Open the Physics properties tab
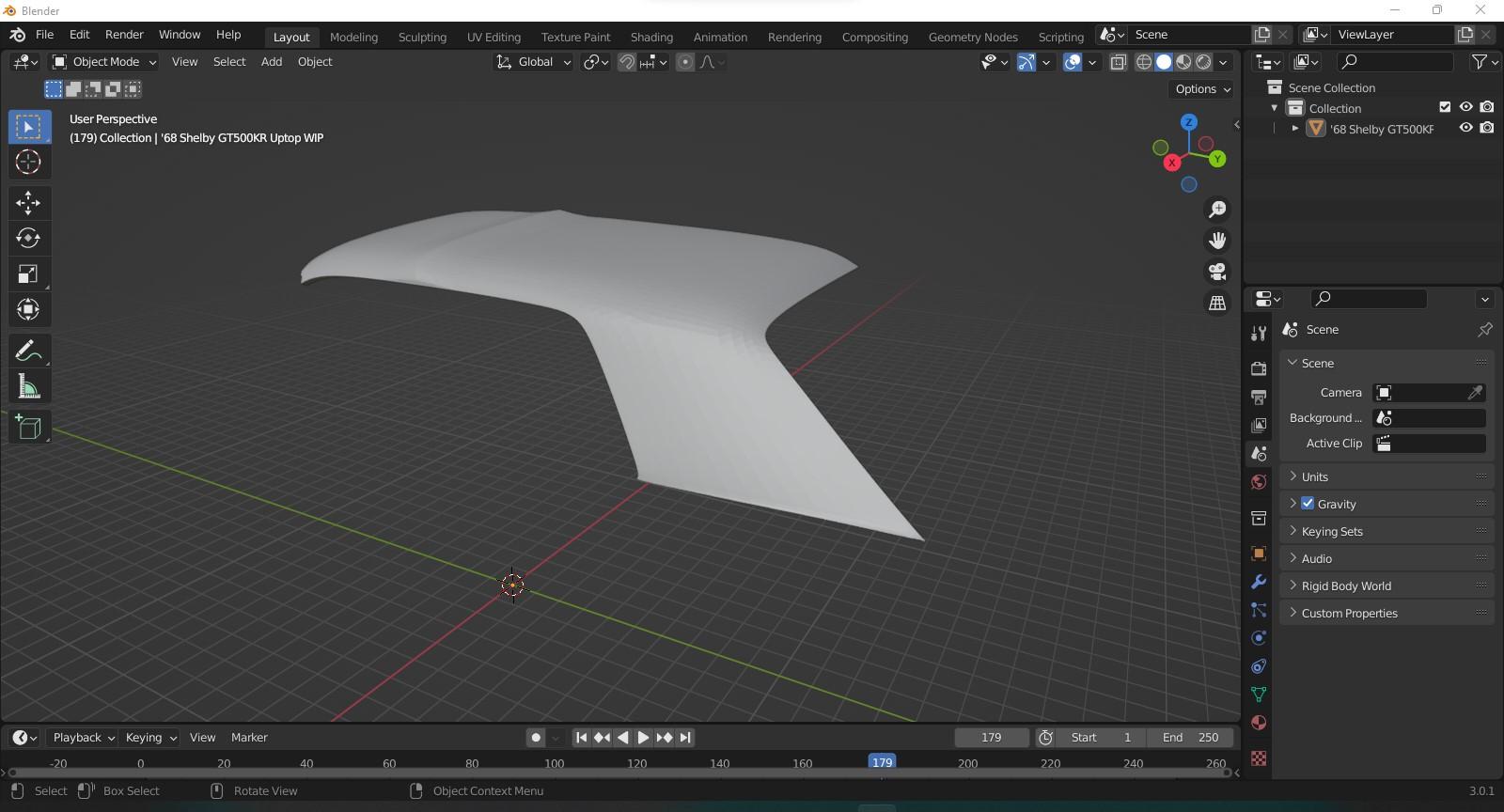This screenshot has height=812, width=1504. (x=1259, y=638)
